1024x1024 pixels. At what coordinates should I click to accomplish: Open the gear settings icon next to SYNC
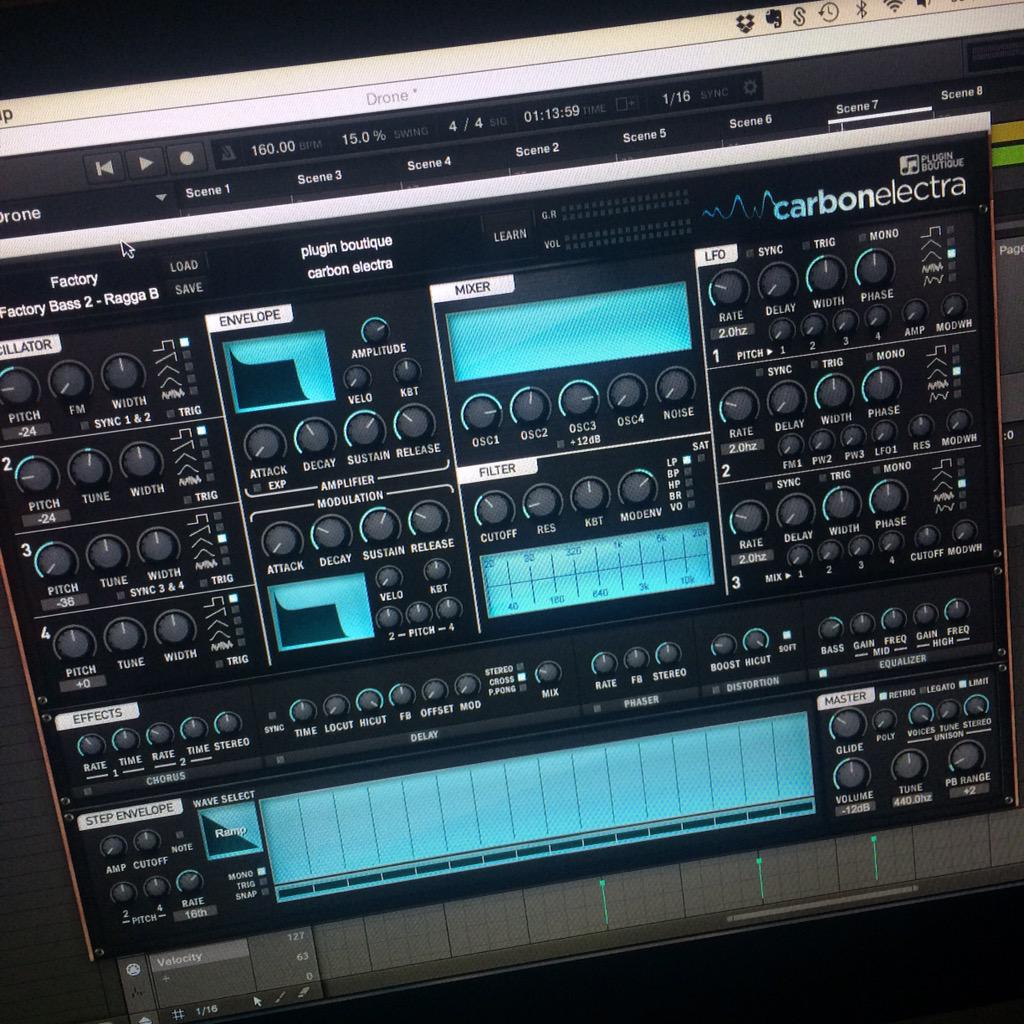[x=750, y=87]
